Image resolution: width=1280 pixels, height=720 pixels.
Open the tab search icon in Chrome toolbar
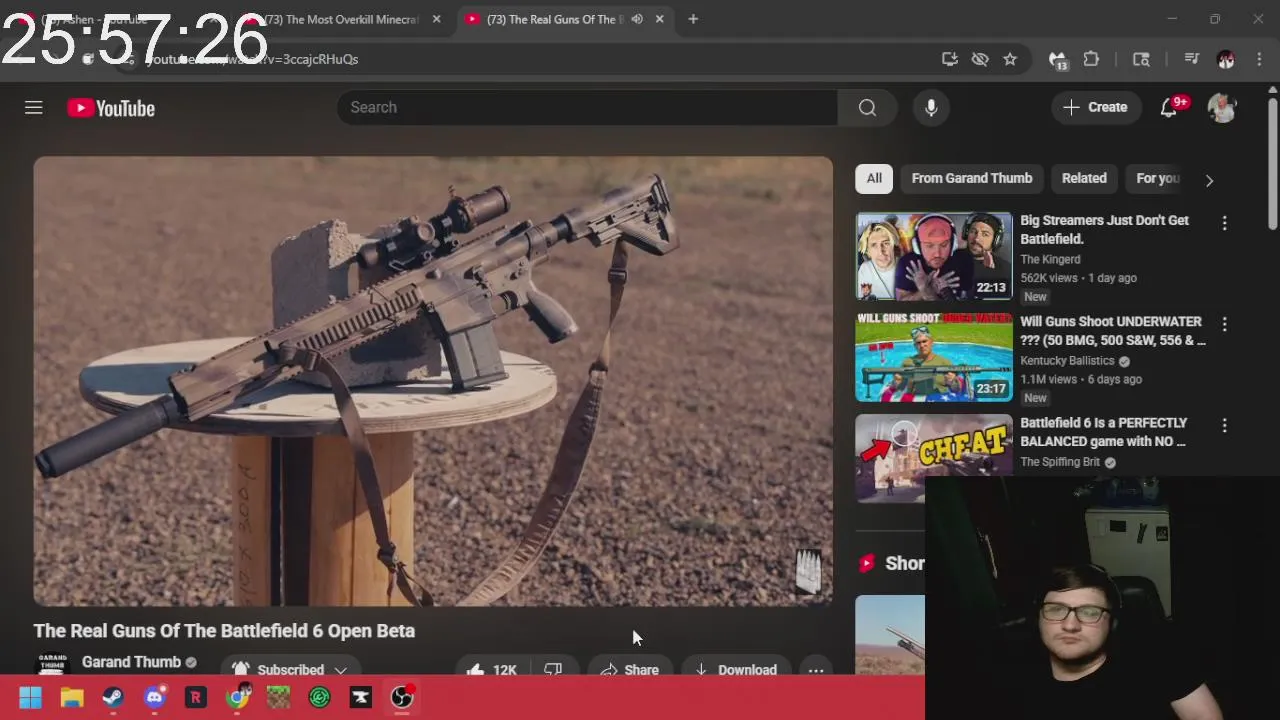pyautogui.click(x=1141, y=59)
